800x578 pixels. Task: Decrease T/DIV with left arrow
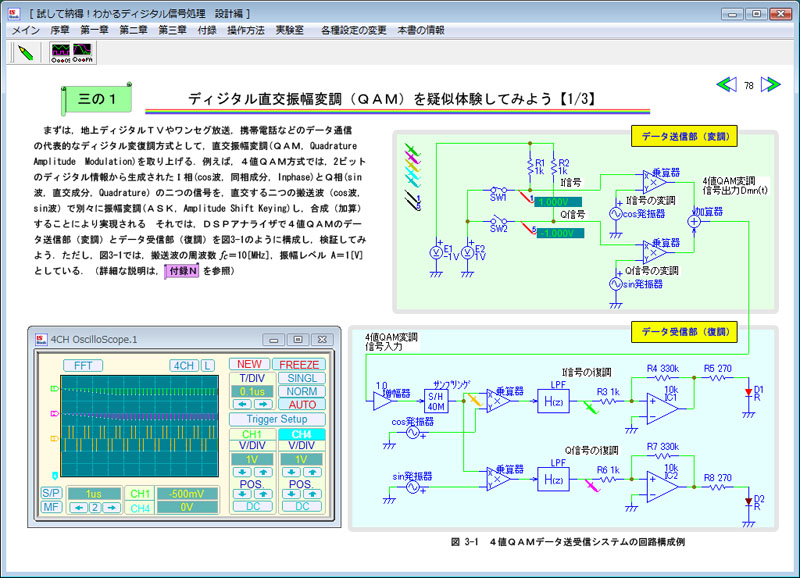(x=242, y=404)
